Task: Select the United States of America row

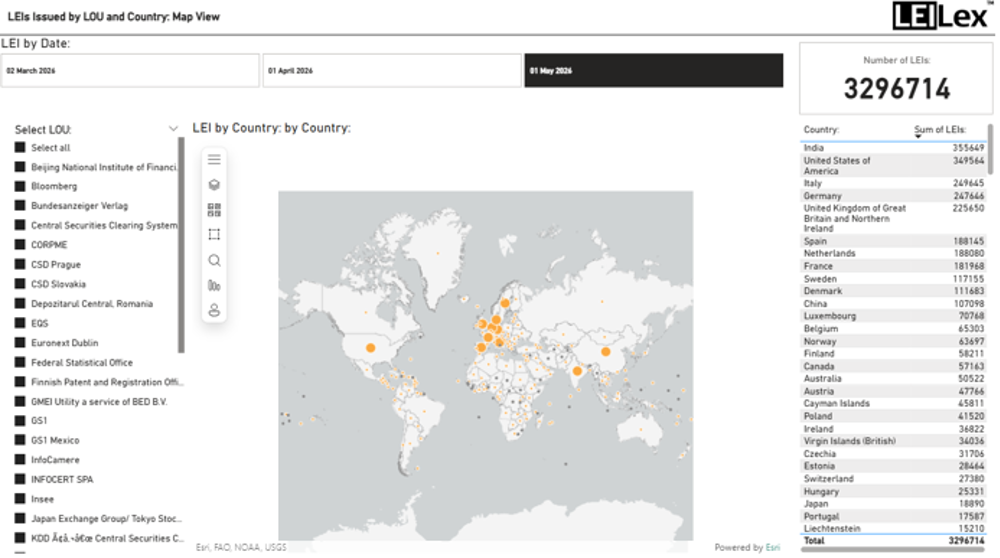Action: [x=893, y=166]
